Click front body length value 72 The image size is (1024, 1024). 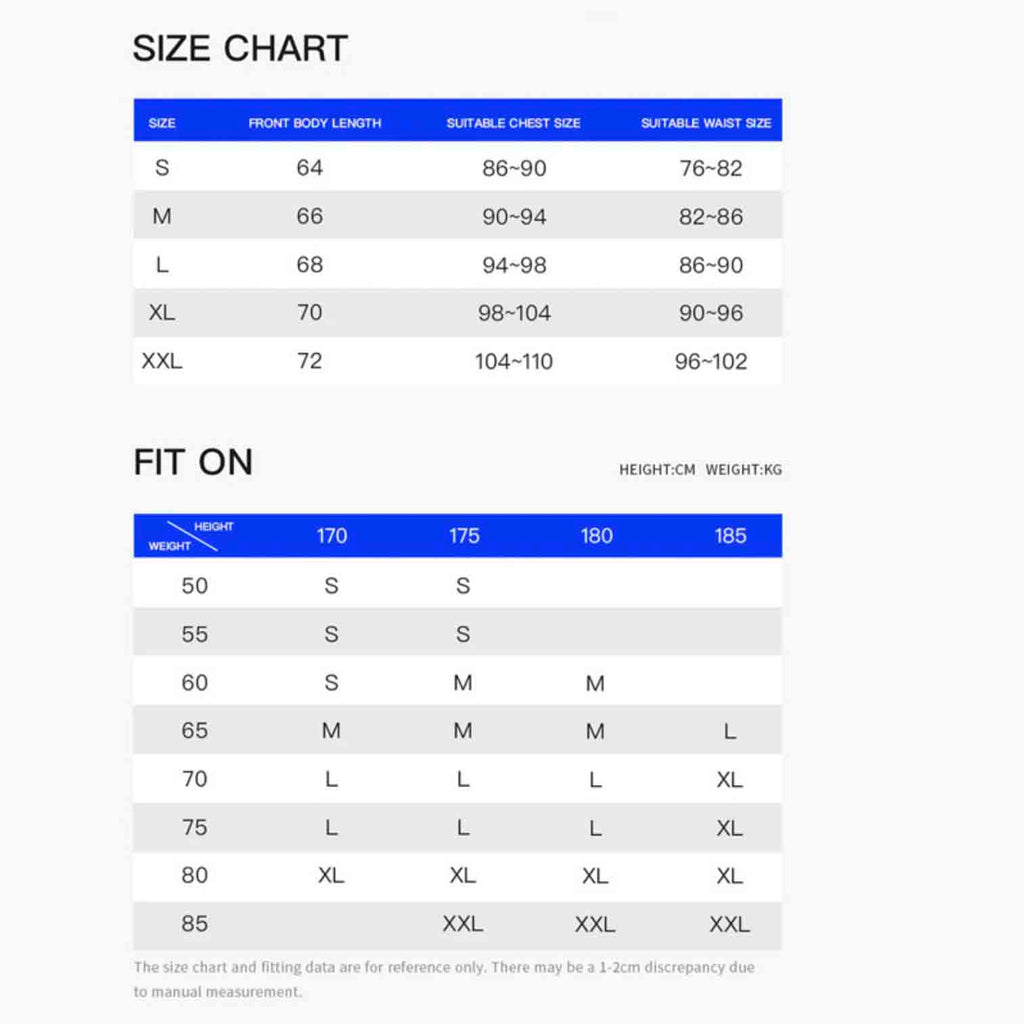(310, 361)
